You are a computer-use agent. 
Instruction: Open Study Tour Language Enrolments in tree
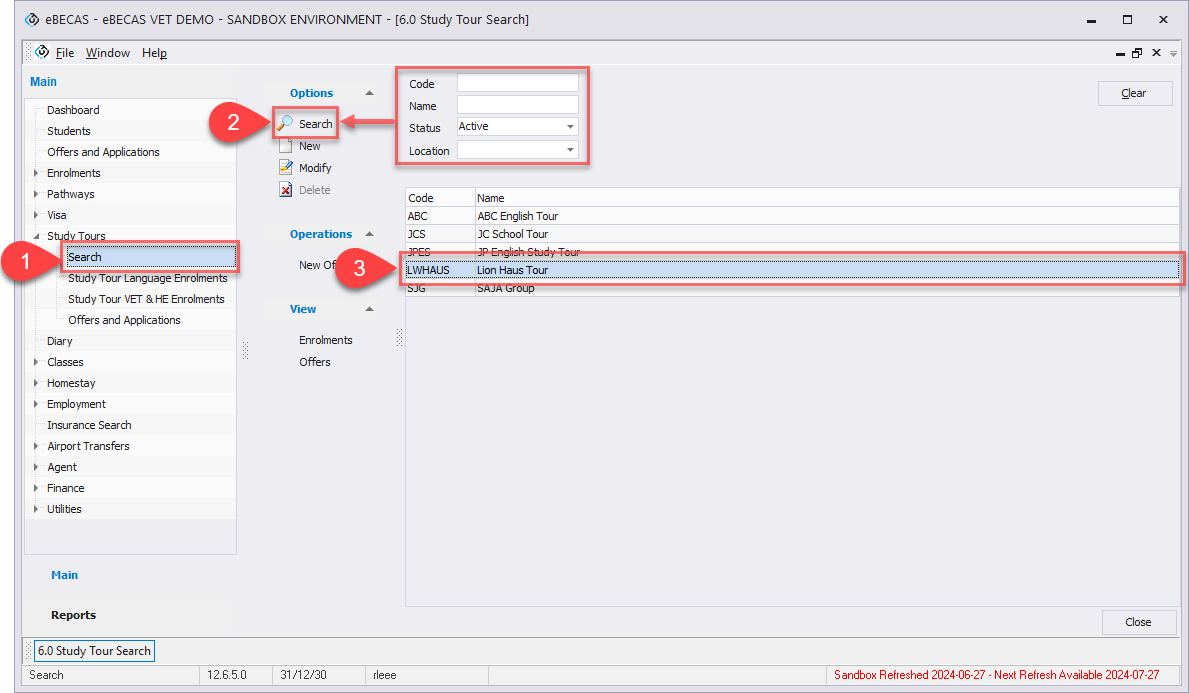(147, 278)
